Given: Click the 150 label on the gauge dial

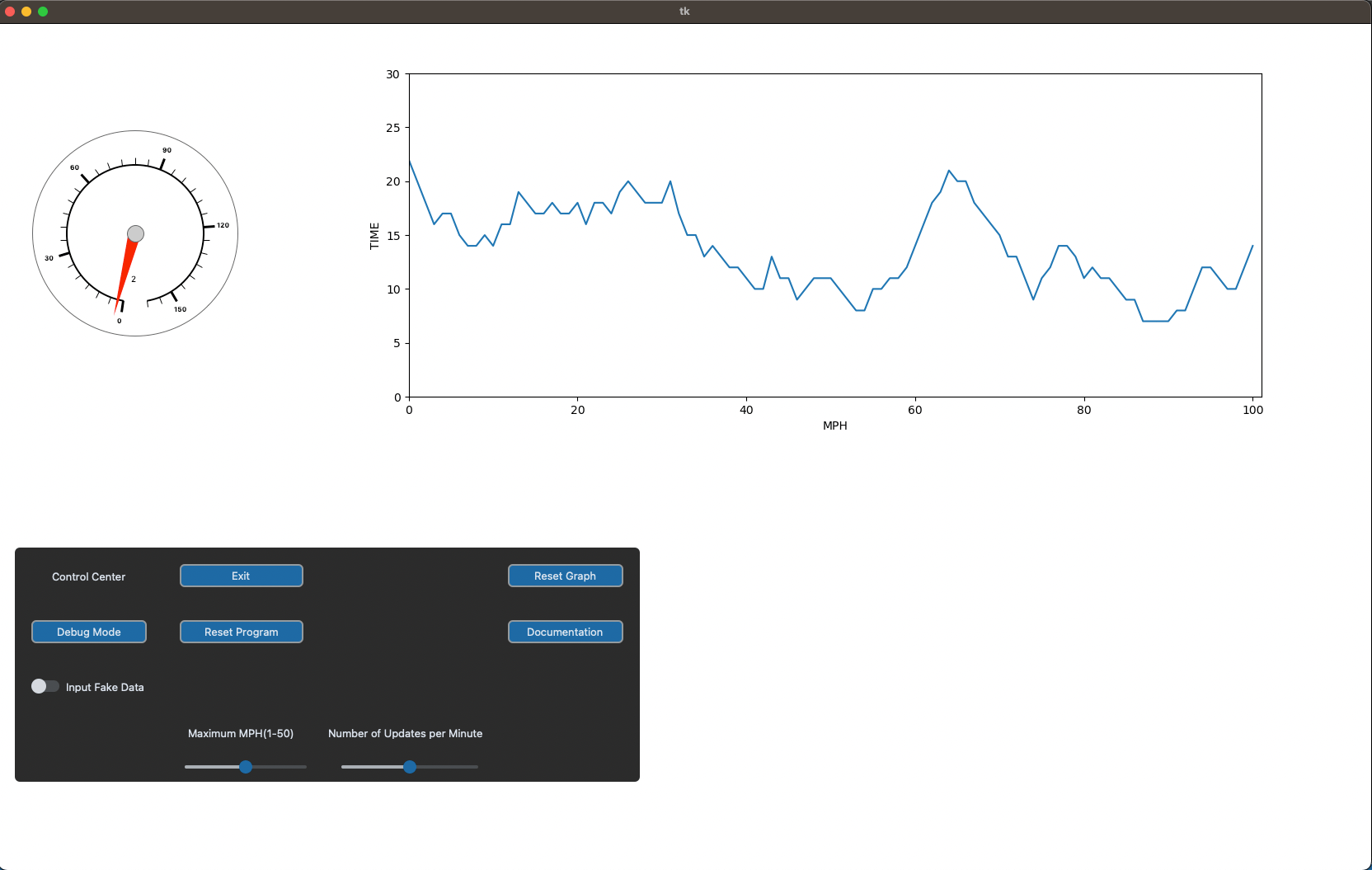Looking at the screenshot, I should point(179,310).
